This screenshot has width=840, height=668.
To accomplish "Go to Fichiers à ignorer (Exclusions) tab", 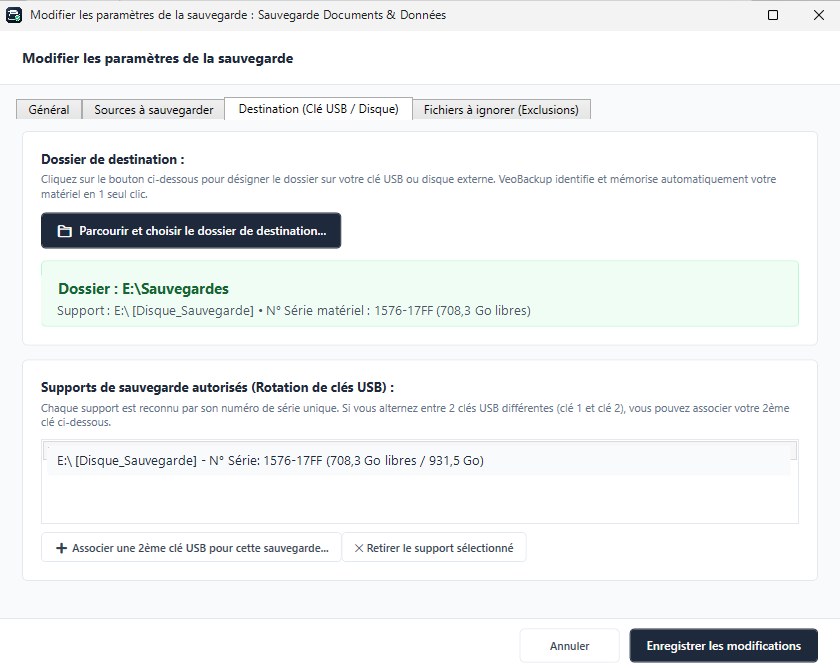I will (501, 109).
